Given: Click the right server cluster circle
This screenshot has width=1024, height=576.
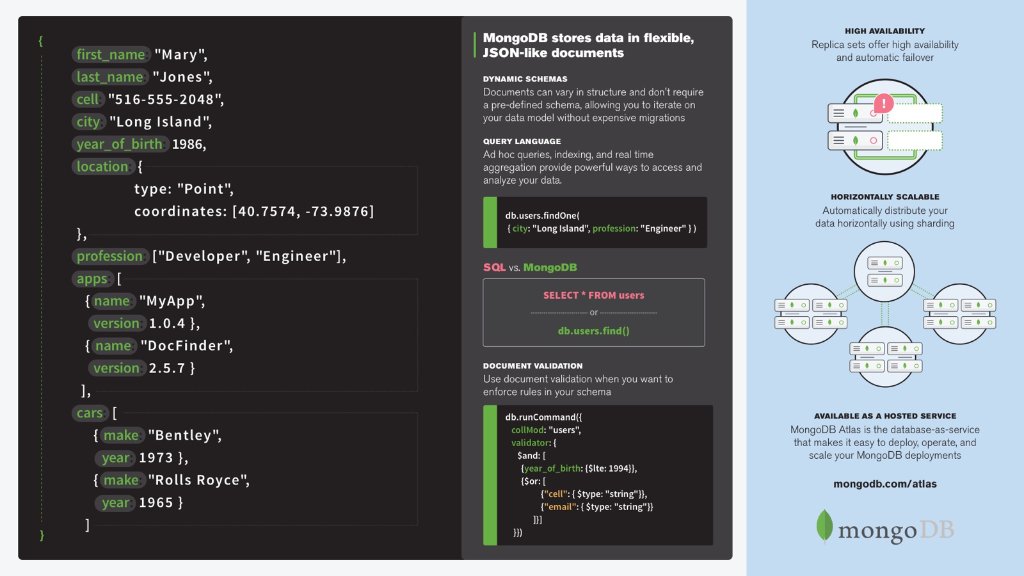Looking at the screenshot, I should coord(959,313).
